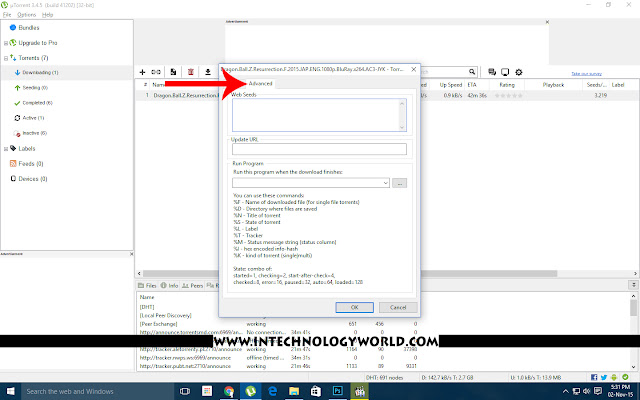Click the Take our survey link
The height and width of the screenshot is (400, 640).
(x=587, y=74)
